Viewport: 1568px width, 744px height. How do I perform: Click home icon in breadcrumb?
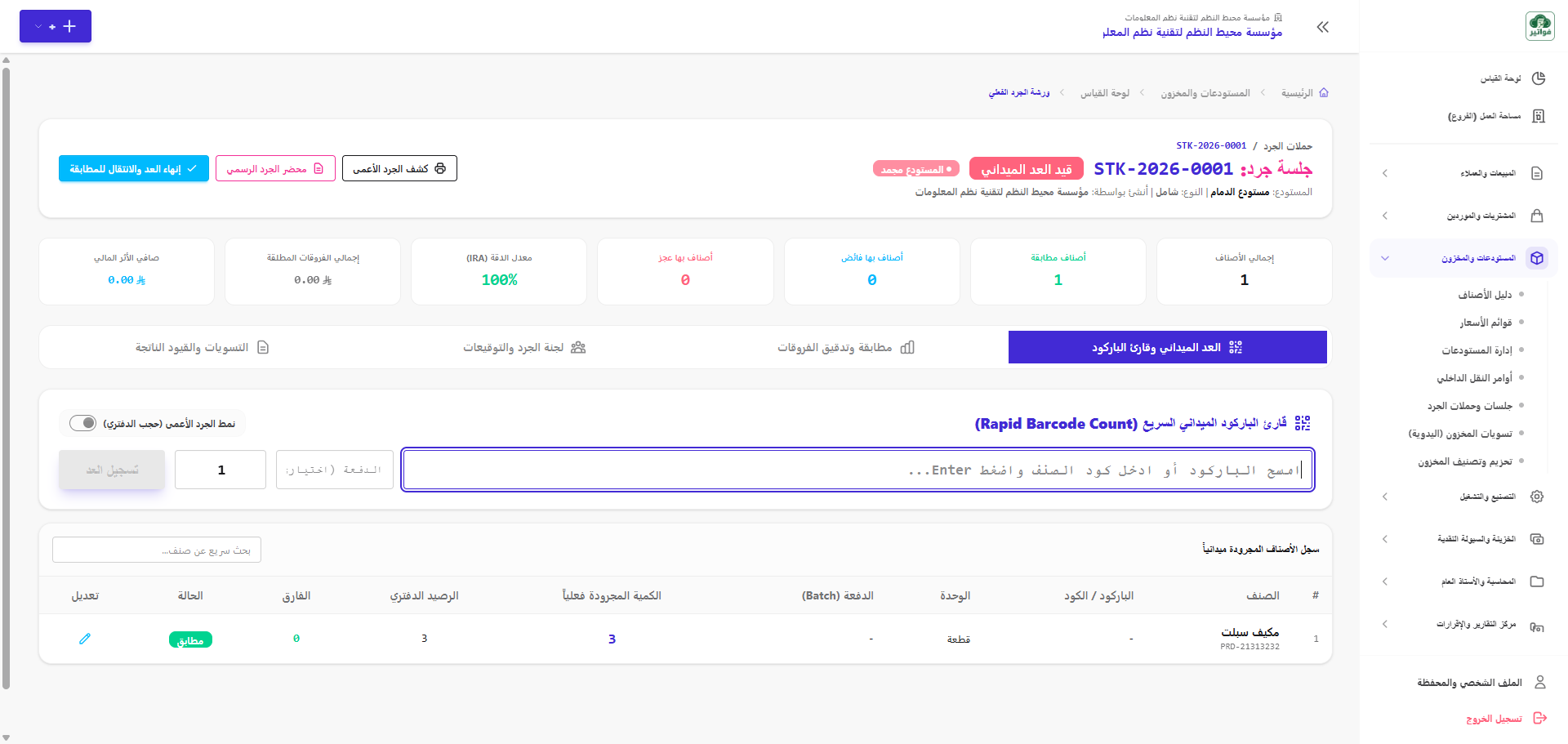[1324, 93]
